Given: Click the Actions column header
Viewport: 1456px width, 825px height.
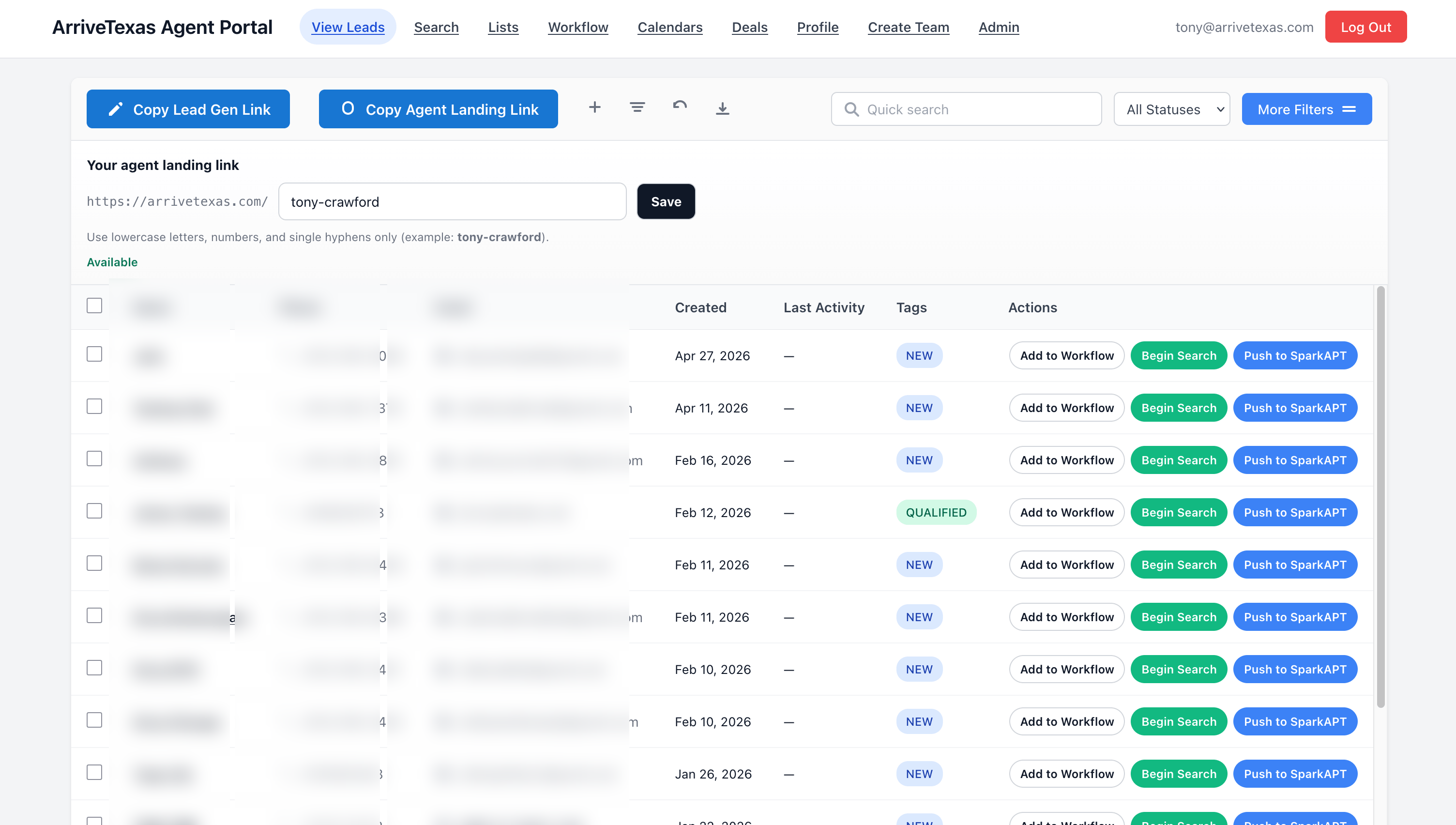Looking at the screenshot, I should coord(1032,307).
